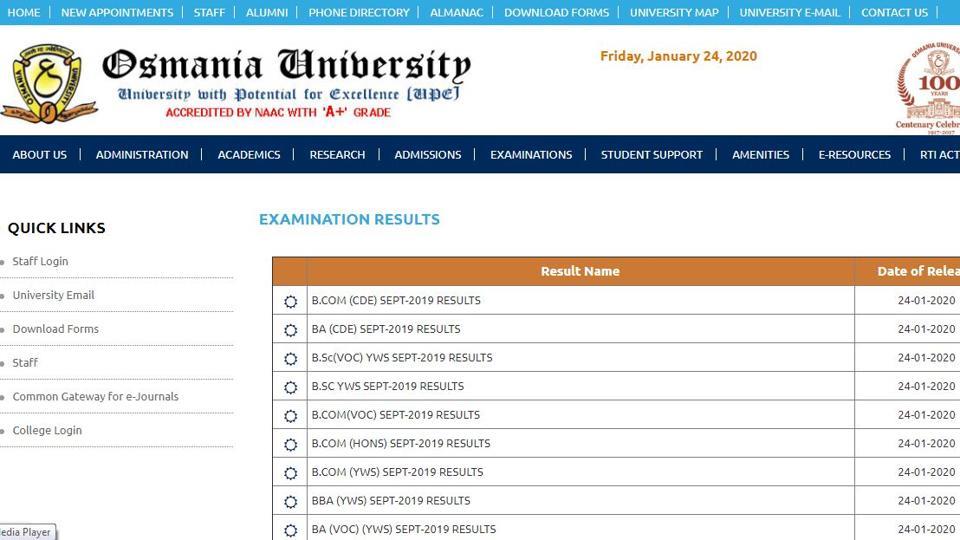
Task: Click the QUICK LINKS heading
Action: coord(56,228)
